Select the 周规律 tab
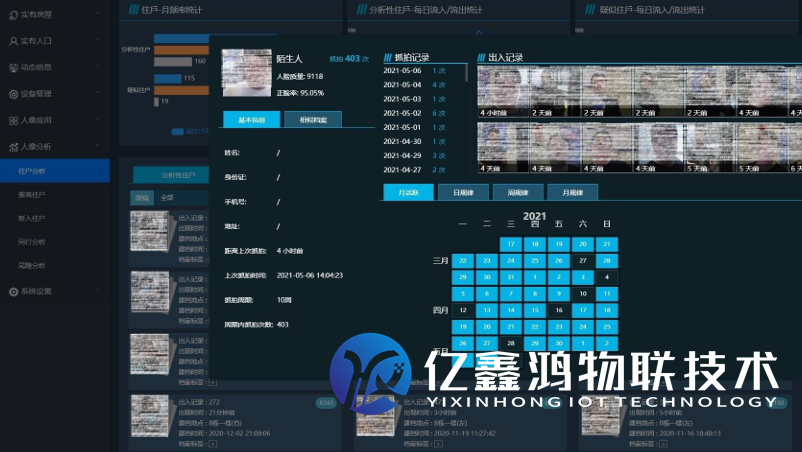802x452 pixels. tap(518, 192)
